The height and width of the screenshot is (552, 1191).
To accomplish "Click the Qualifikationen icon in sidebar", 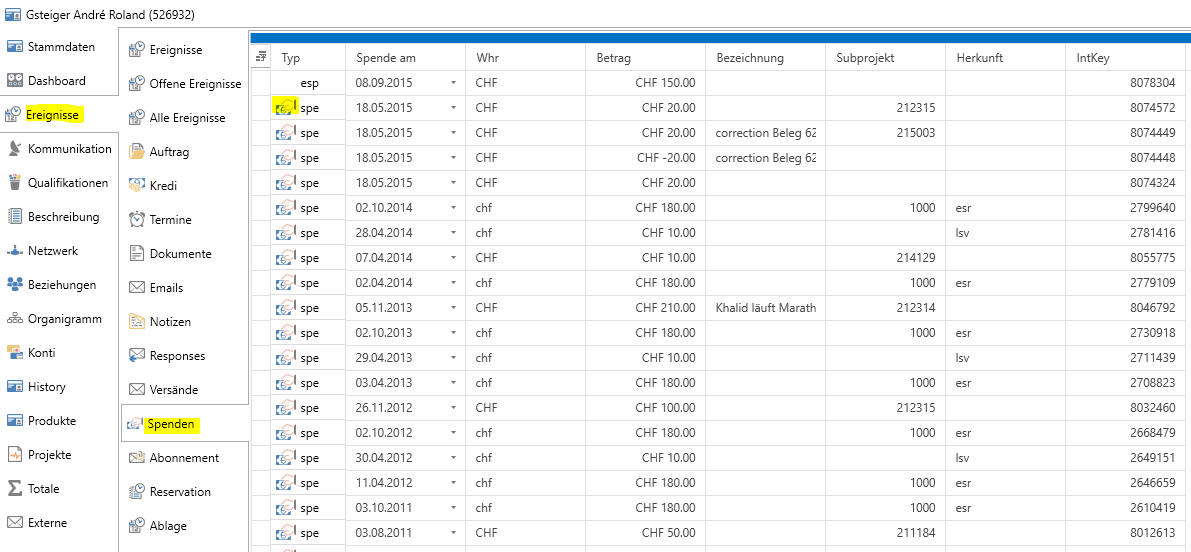I will 15,183.
